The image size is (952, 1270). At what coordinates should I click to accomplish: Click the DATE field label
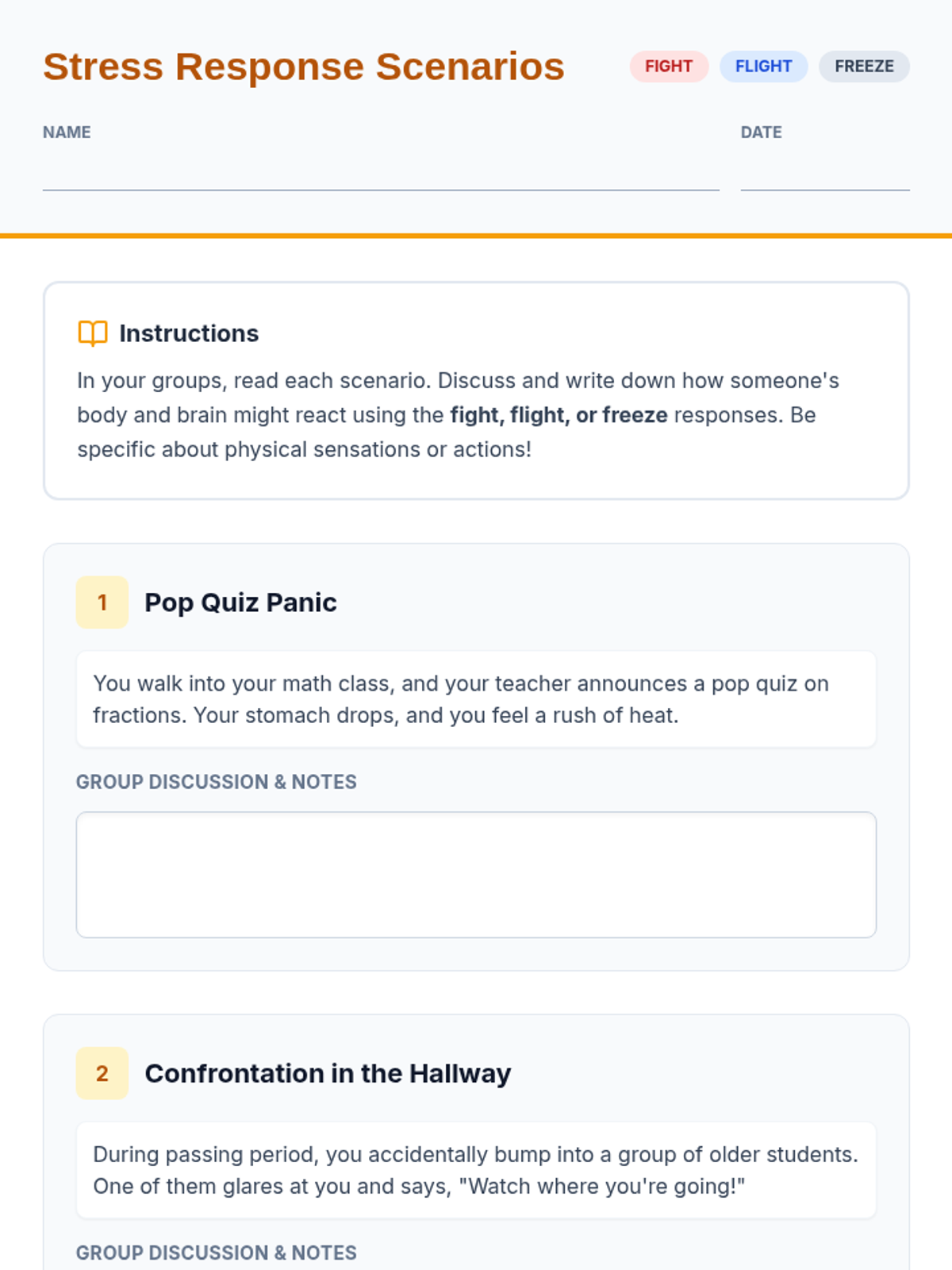point(761,133)
